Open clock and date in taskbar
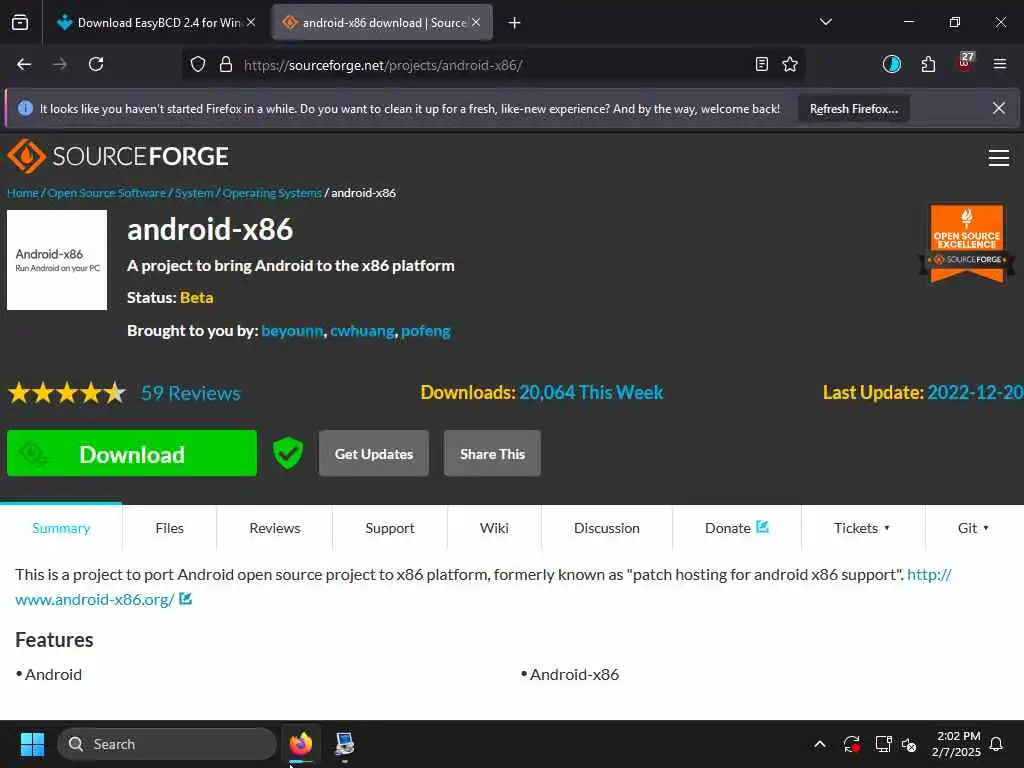Screen dimensions: 1024x768 point(956,744)
